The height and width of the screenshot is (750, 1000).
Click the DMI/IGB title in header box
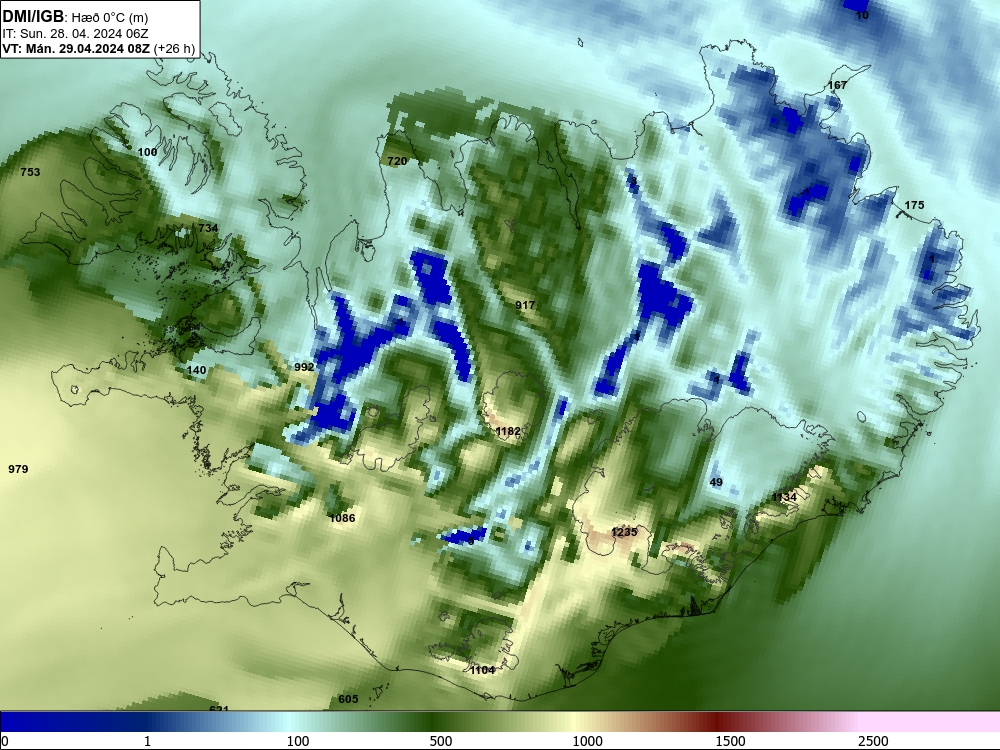click(33, 17)
